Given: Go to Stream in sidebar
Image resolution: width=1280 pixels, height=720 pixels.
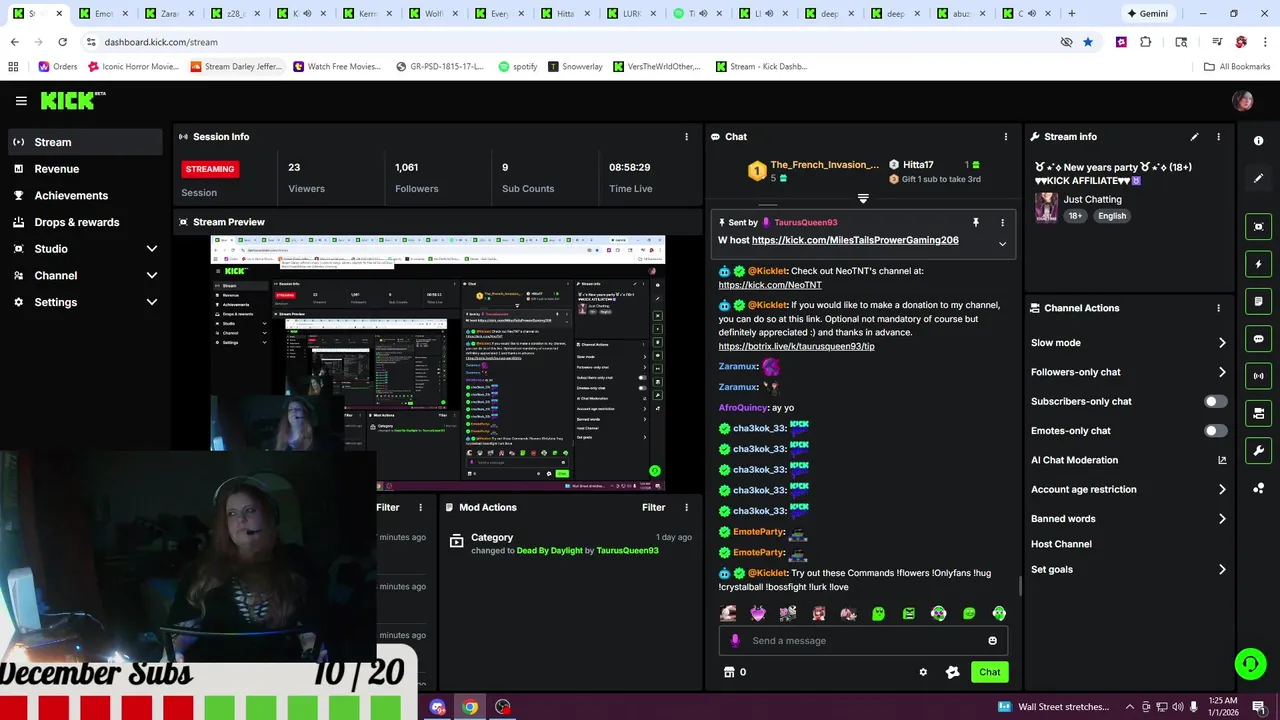Looking at the screenshot, I should pyautogui.click(x=85, y=142).
